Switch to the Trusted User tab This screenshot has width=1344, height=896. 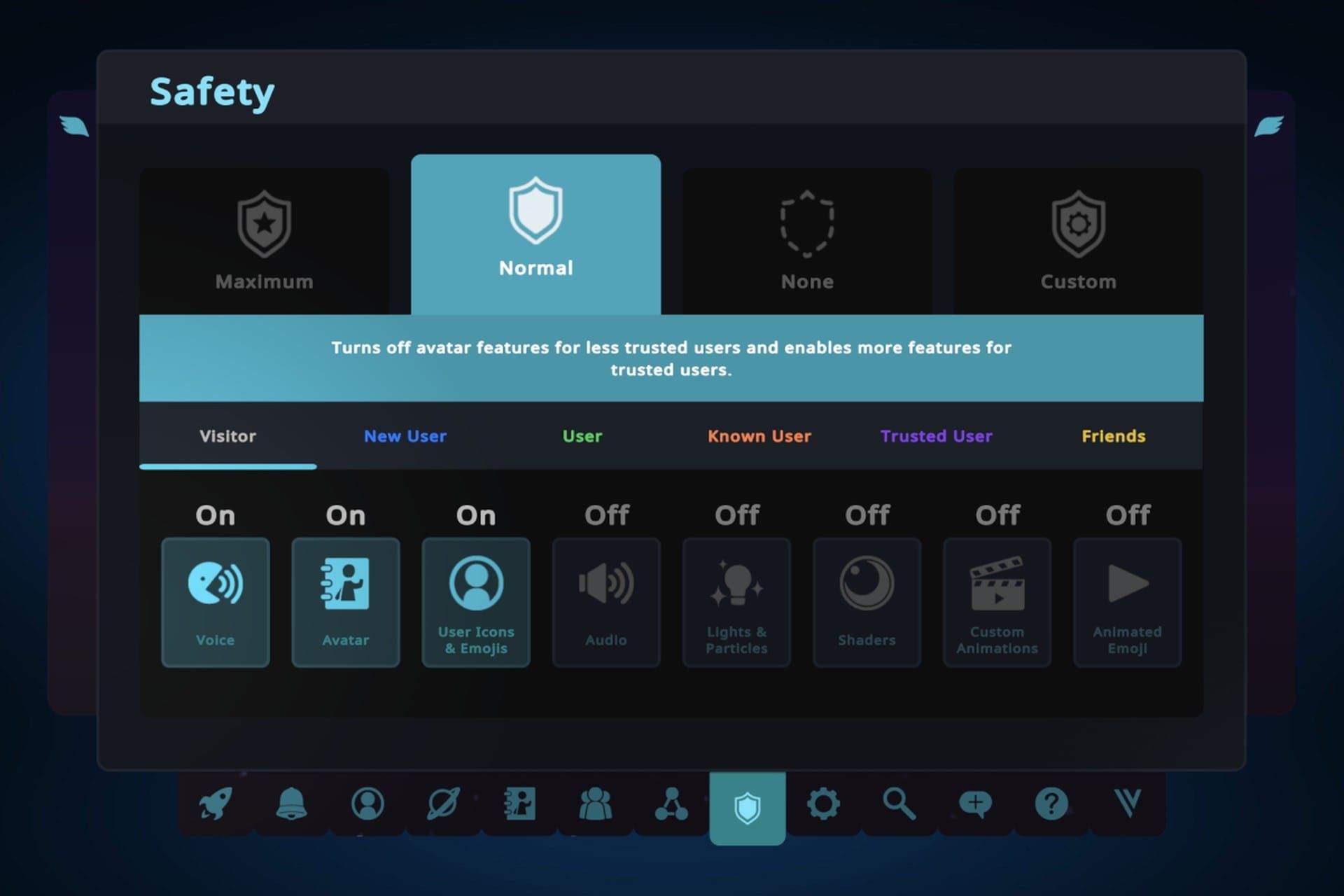[936, 436]
